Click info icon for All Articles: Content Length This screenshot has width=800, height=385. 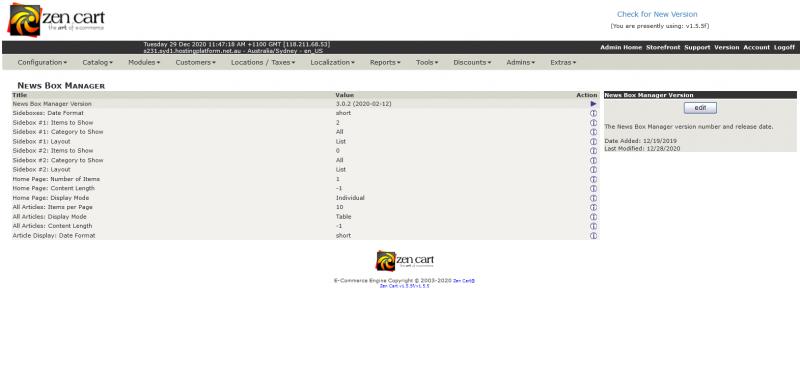(593, 226)
